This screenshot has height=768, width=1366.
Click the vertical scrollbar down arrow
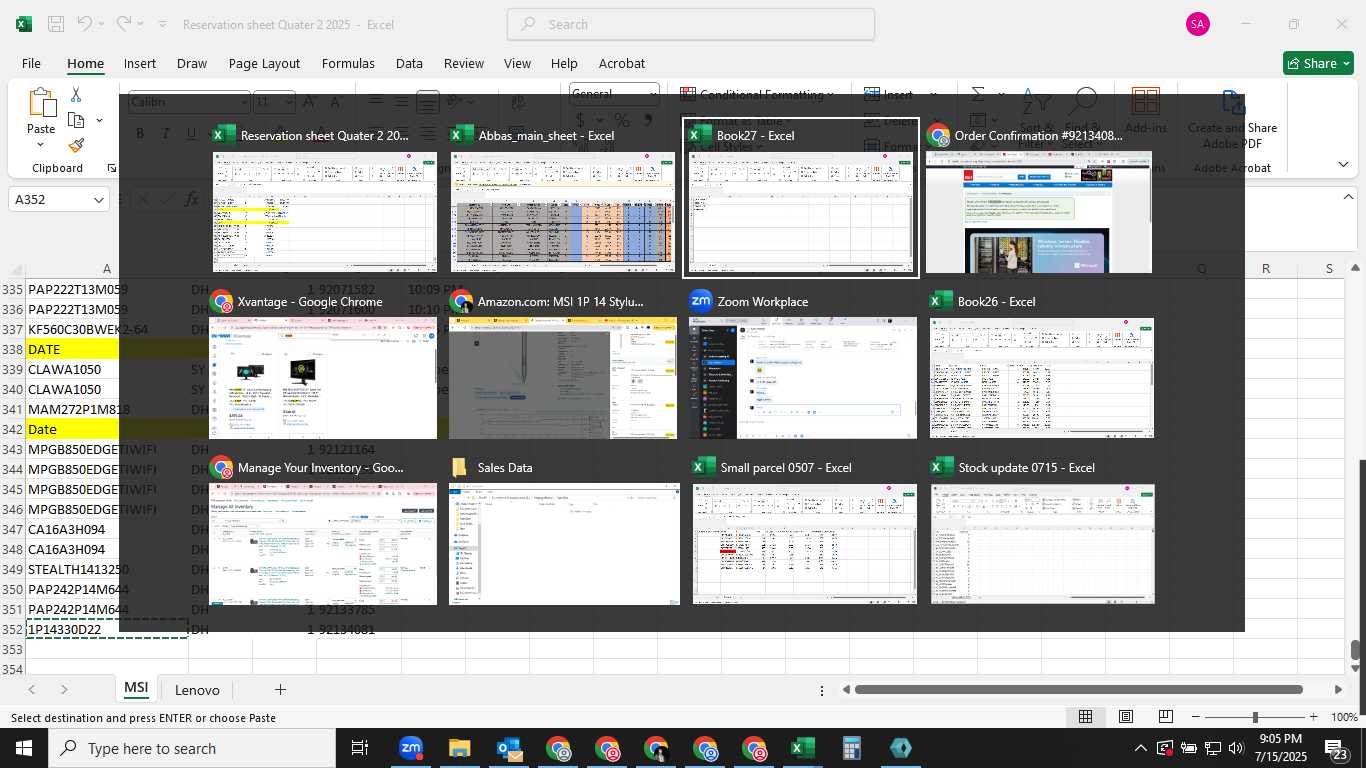(1356, 668)
